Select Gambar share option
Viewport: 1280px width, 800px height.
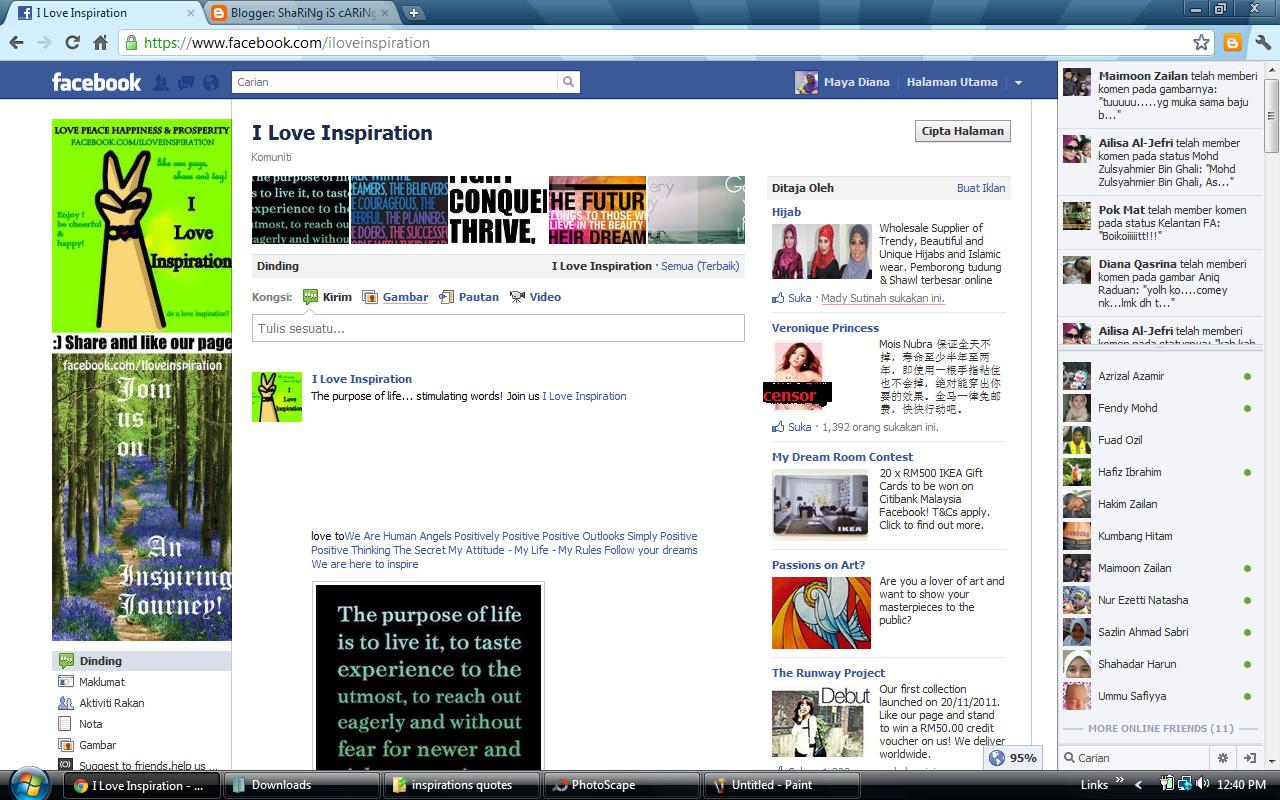coord(395,297)
